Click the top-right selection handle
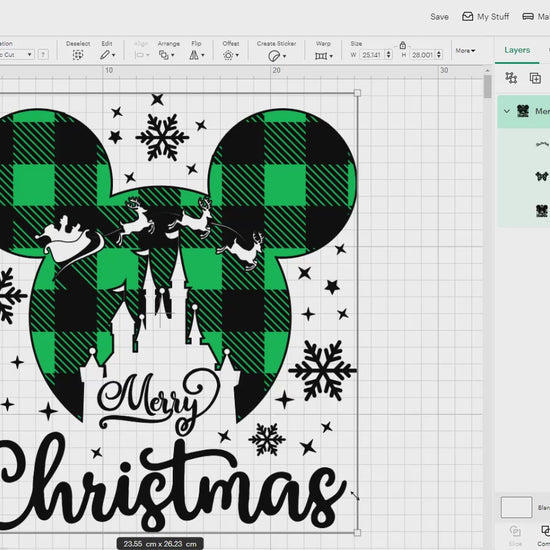 click(x=357, y=93)
